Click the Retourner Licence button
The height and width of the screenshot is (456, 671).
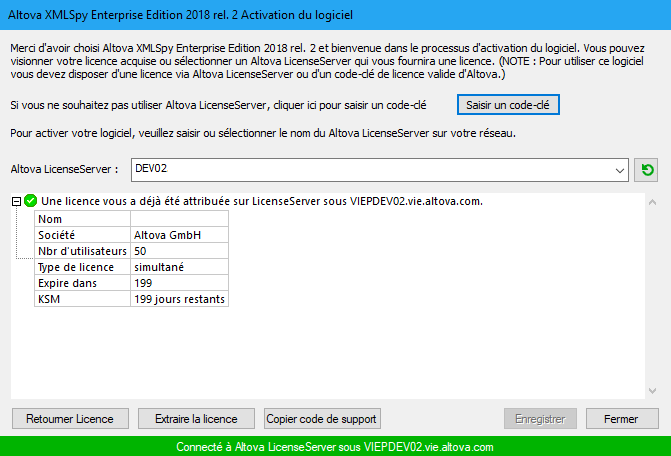tap(70, 419)
